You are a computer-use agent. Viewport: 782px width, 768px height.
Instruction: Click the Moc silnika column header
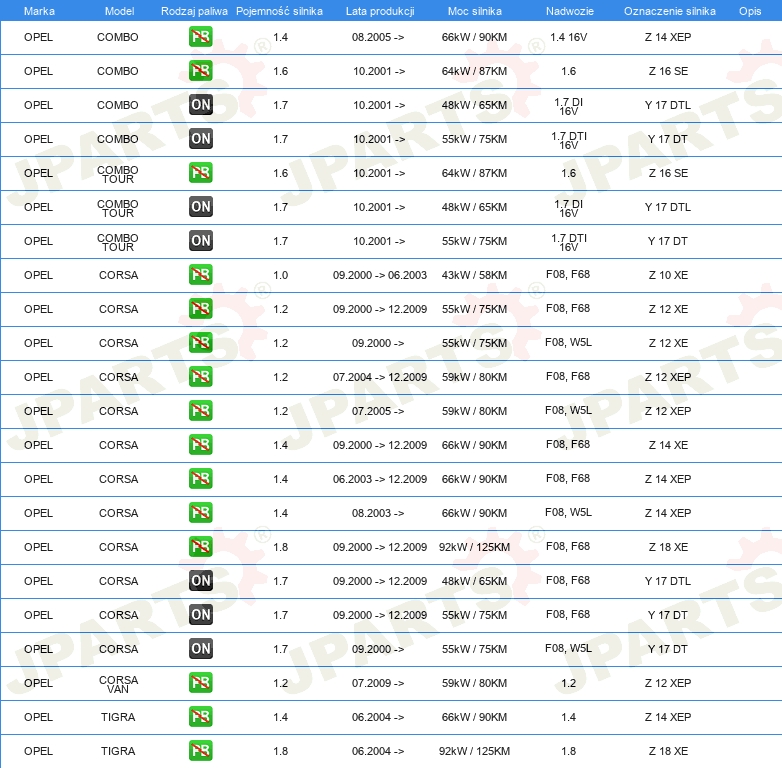[x=474, y=11]
